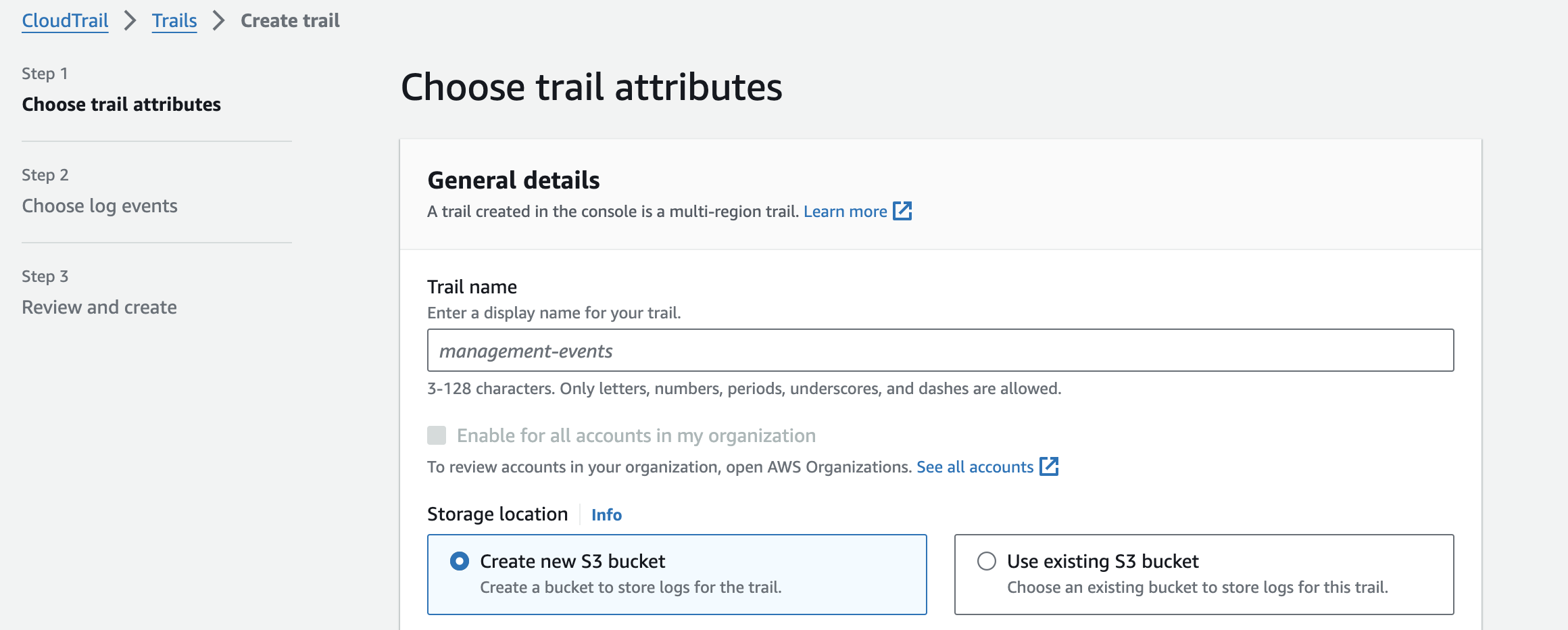This screenshot has height=630, width=1568.
Task: Select Step 1 Choose trail attributes
Action: [x=122, y=105]
